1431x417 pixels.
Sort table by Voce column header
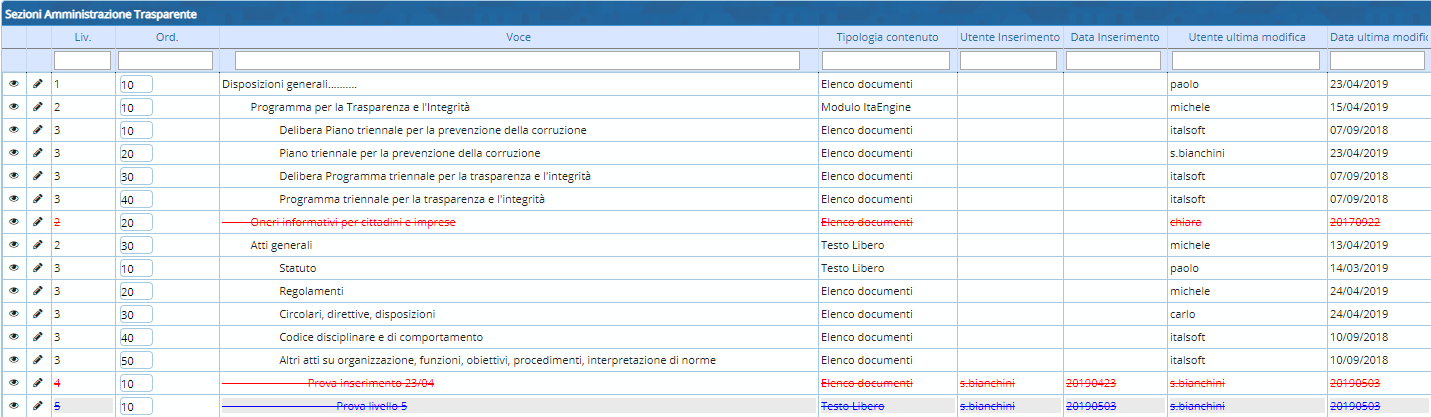tap(518, 37)
